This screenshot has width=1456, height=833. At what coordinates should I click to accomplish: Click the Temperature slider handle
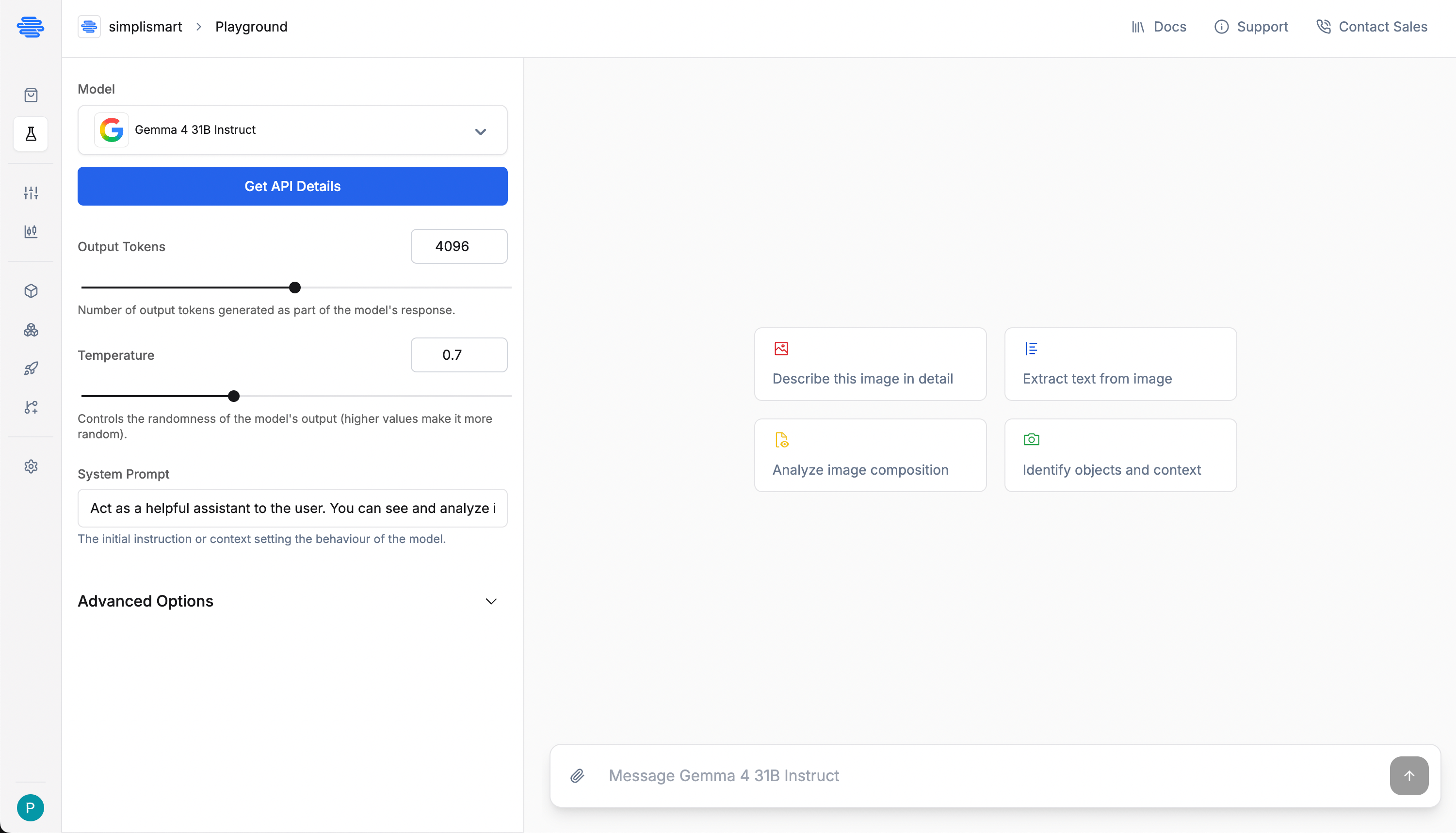pyautogui.click(x=233, y=396)
